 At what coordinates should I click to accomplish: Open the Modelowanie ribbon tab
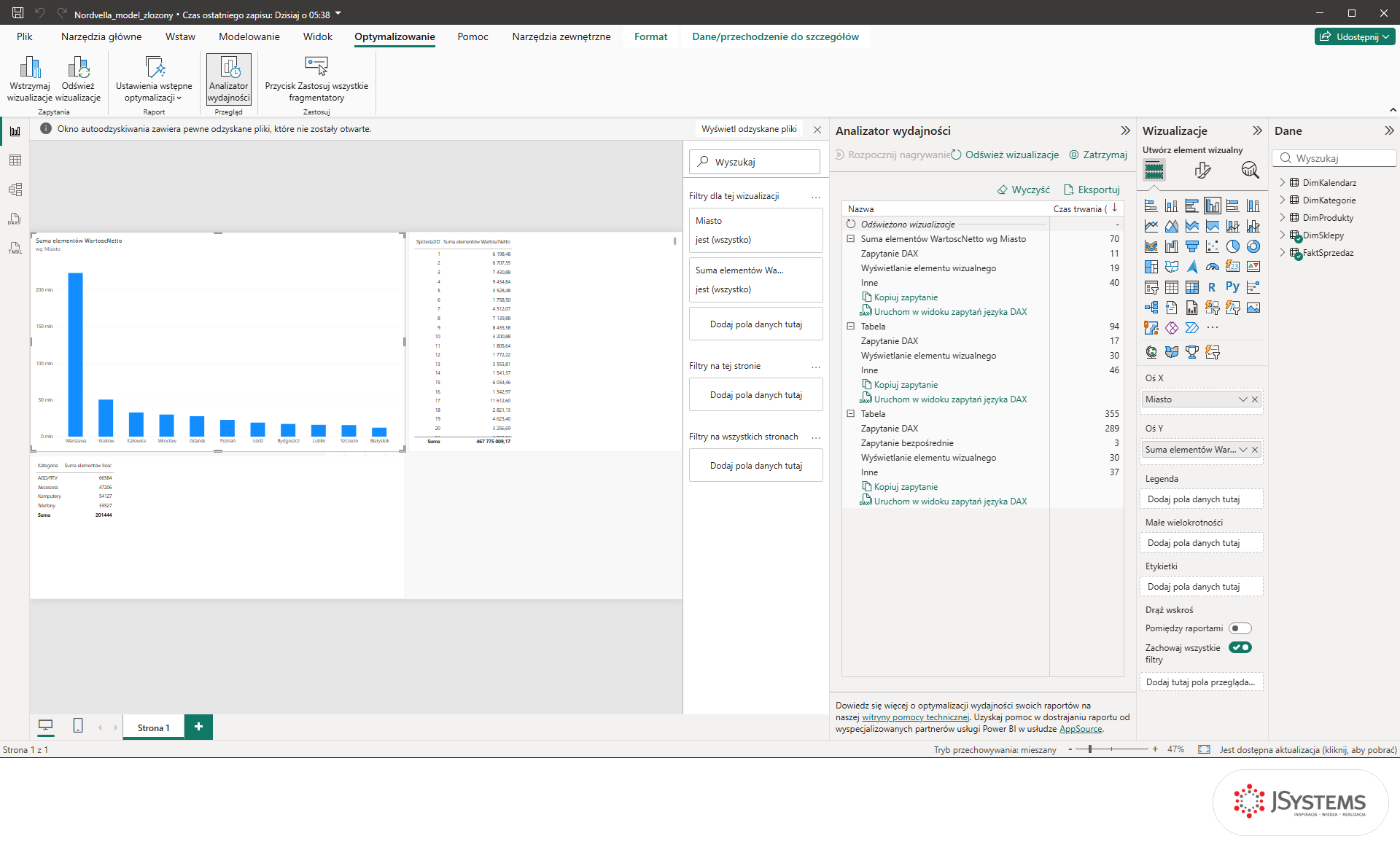249,36
